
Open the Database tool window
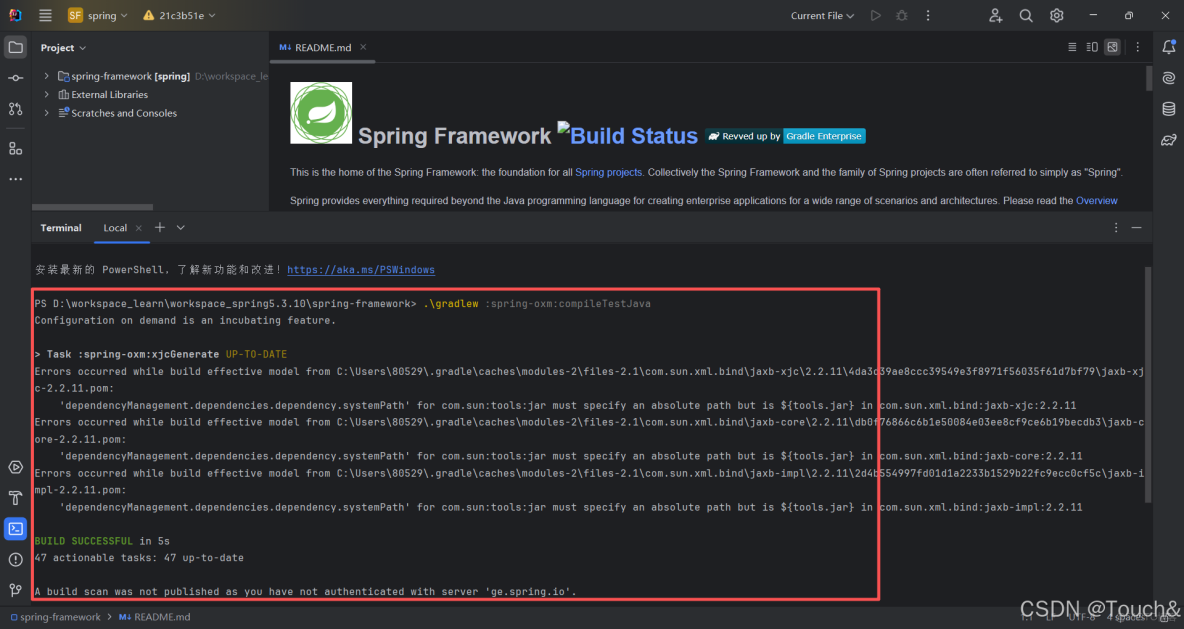(1168, 108)
